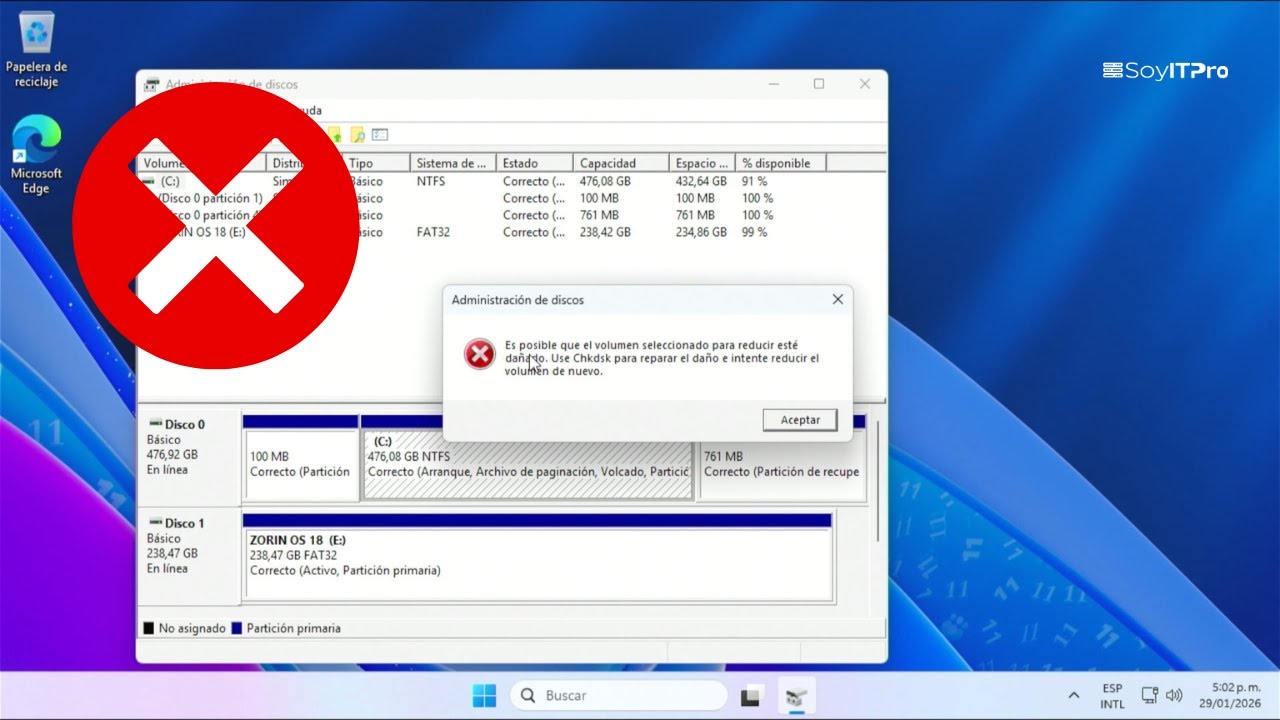Select the Microsoft Edge desktop shortcut
This screenshot has width=1280, height=720.
tap(36, 155)
